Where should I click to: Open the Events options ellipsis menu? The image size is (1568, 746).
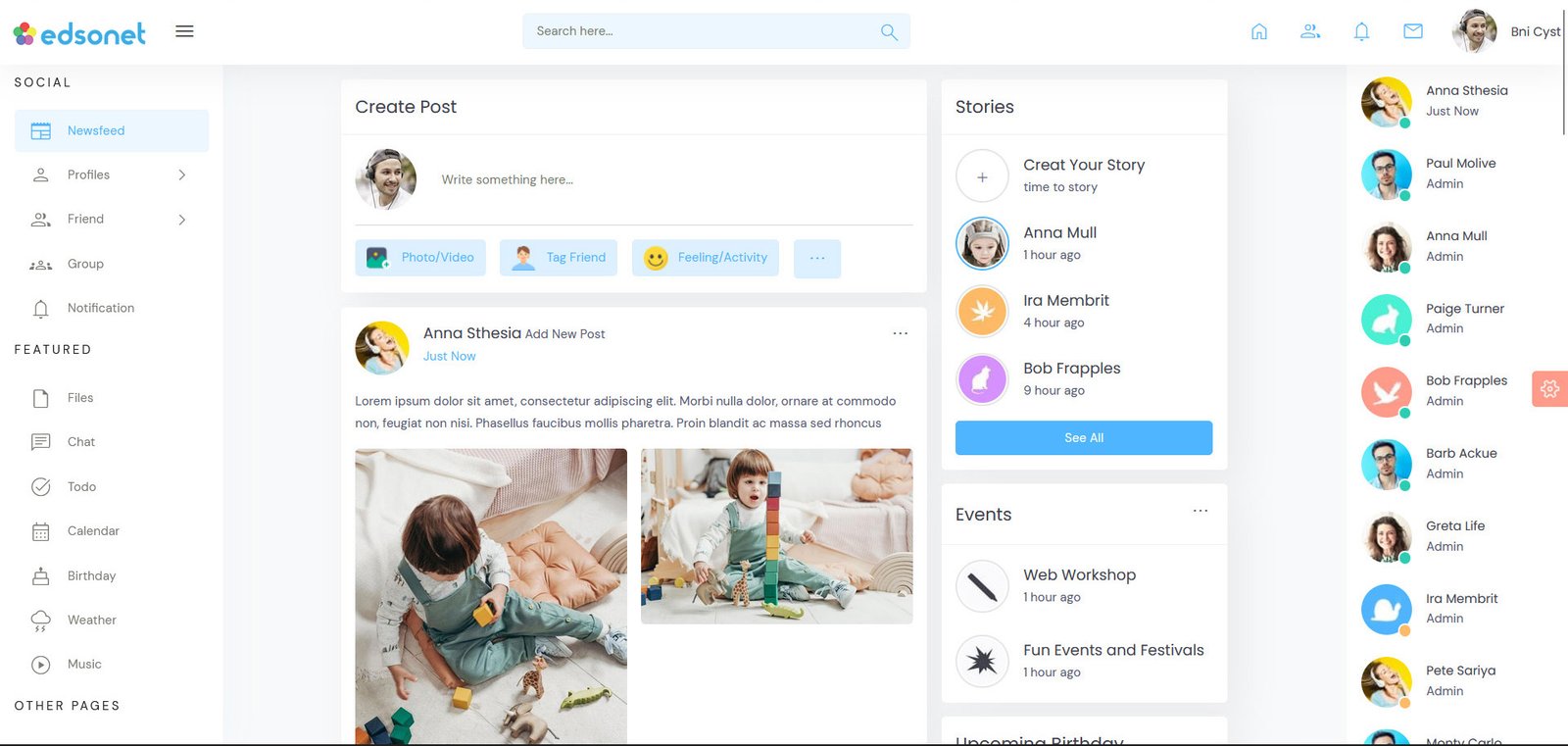click(1200, 511)
